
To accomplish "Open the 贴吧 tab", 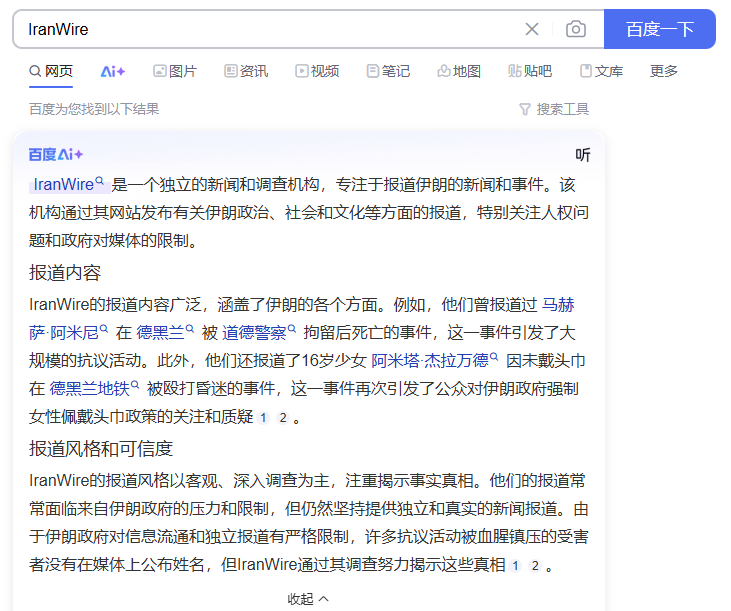I will (530, 71).
